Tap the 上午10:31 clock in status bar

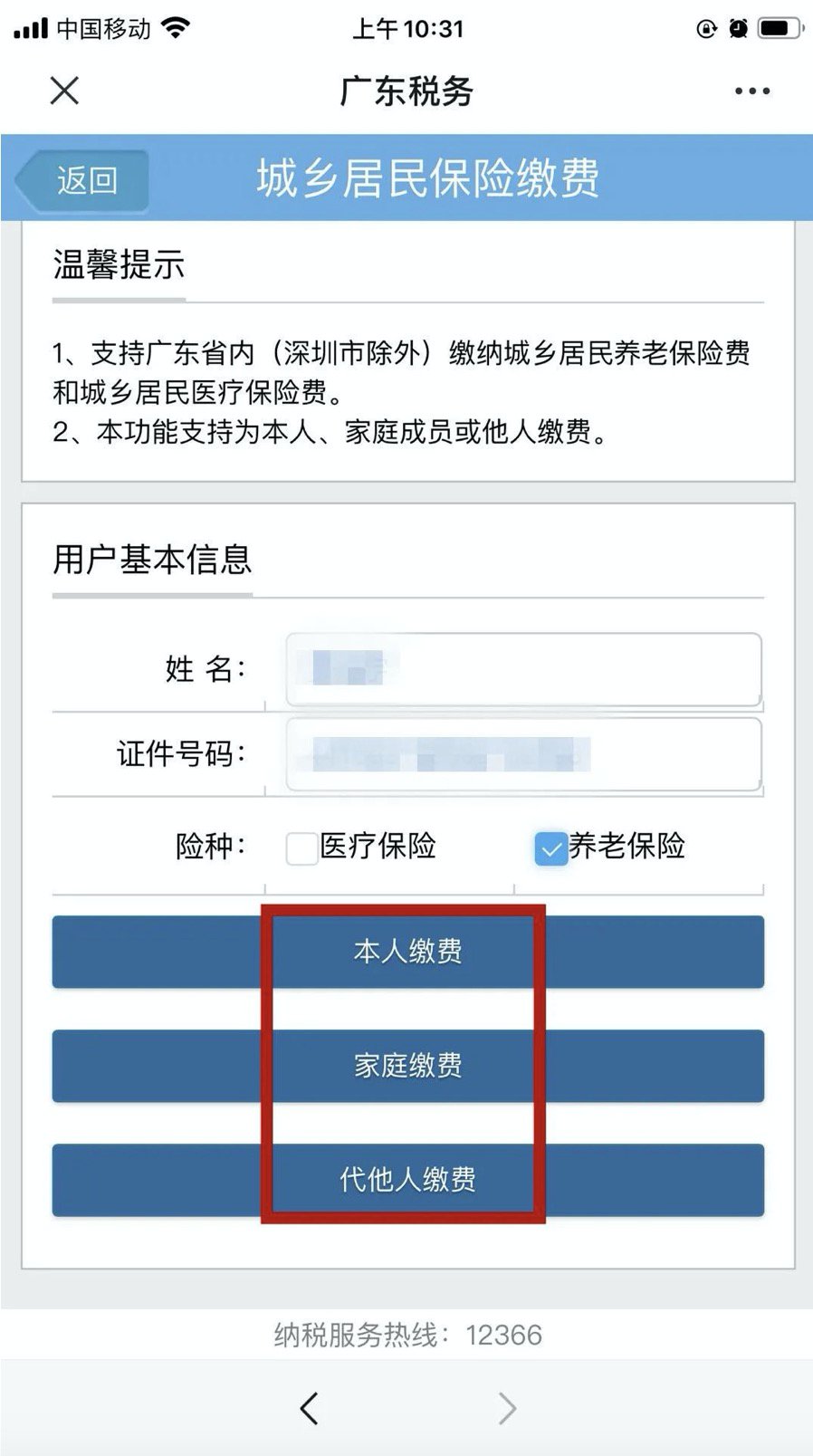click(x=407, y=29)
